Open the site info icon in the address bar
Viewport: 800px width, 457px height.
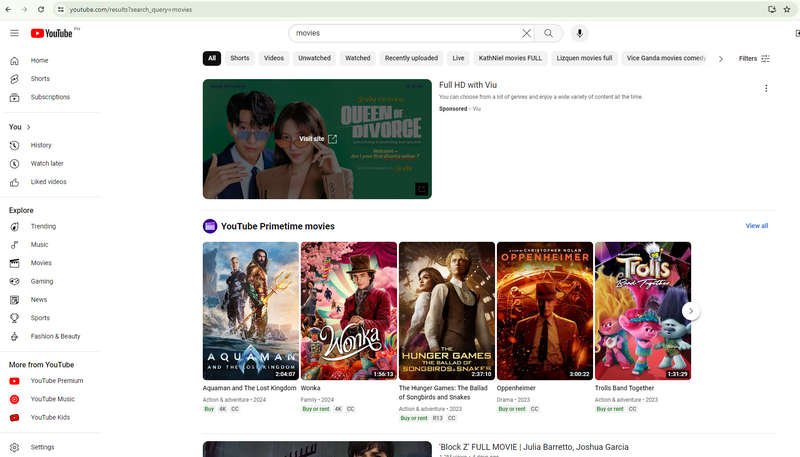(x=60, y=9)
